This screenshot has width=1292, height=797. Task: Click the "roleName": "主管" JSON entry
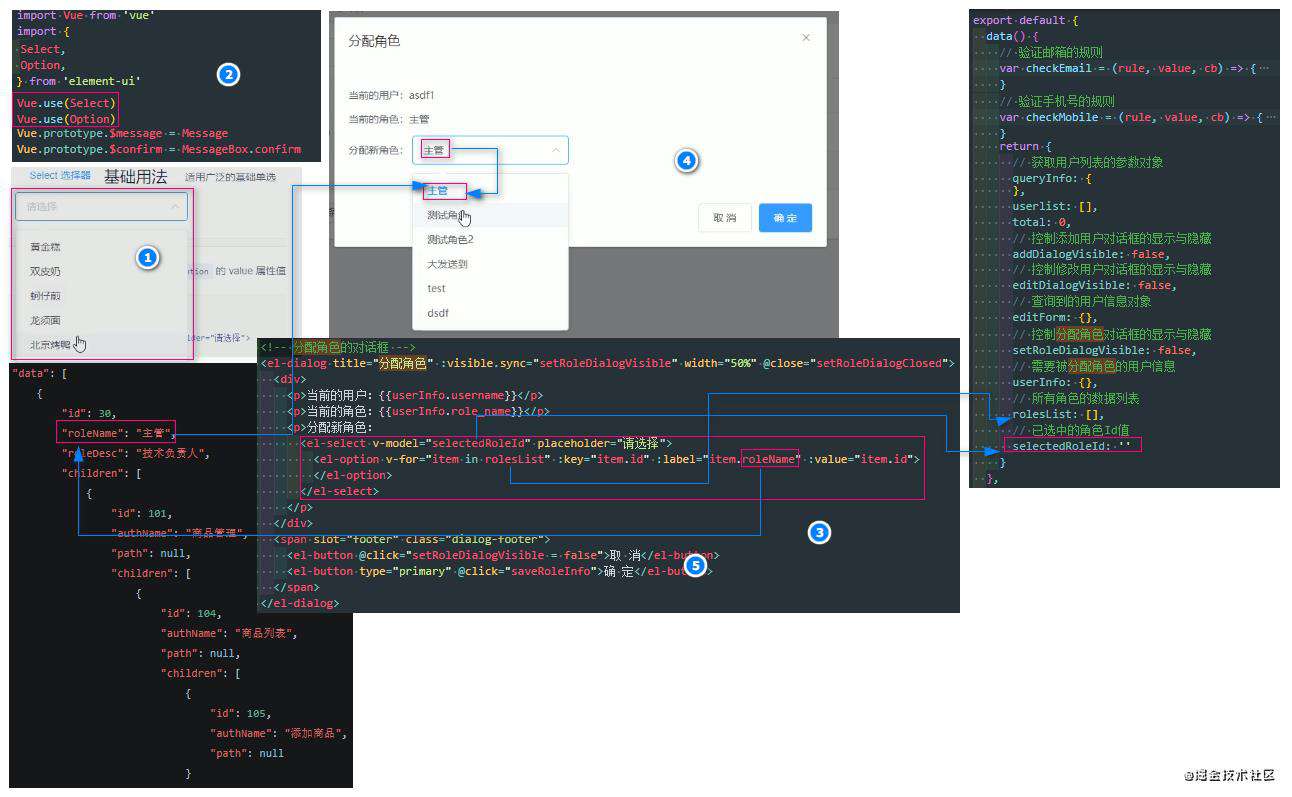pos(118,432)
